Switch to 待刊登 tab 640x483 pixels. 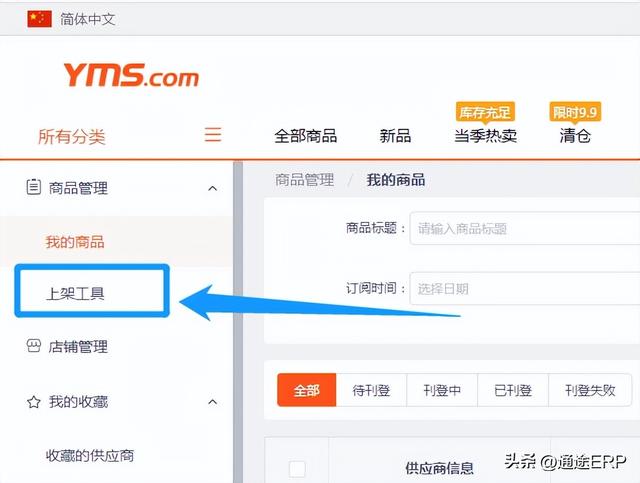pyautogui.click(x=371, y=390)
